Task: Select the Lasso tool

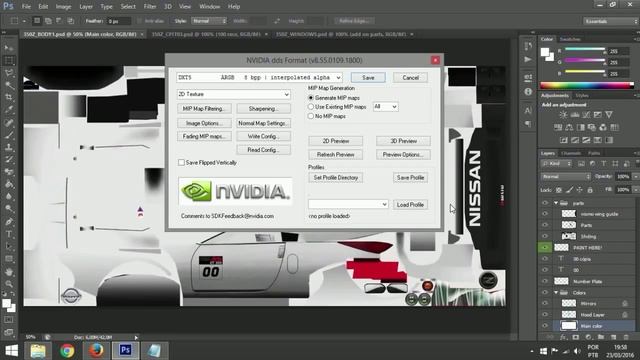Action: point(9,73)
